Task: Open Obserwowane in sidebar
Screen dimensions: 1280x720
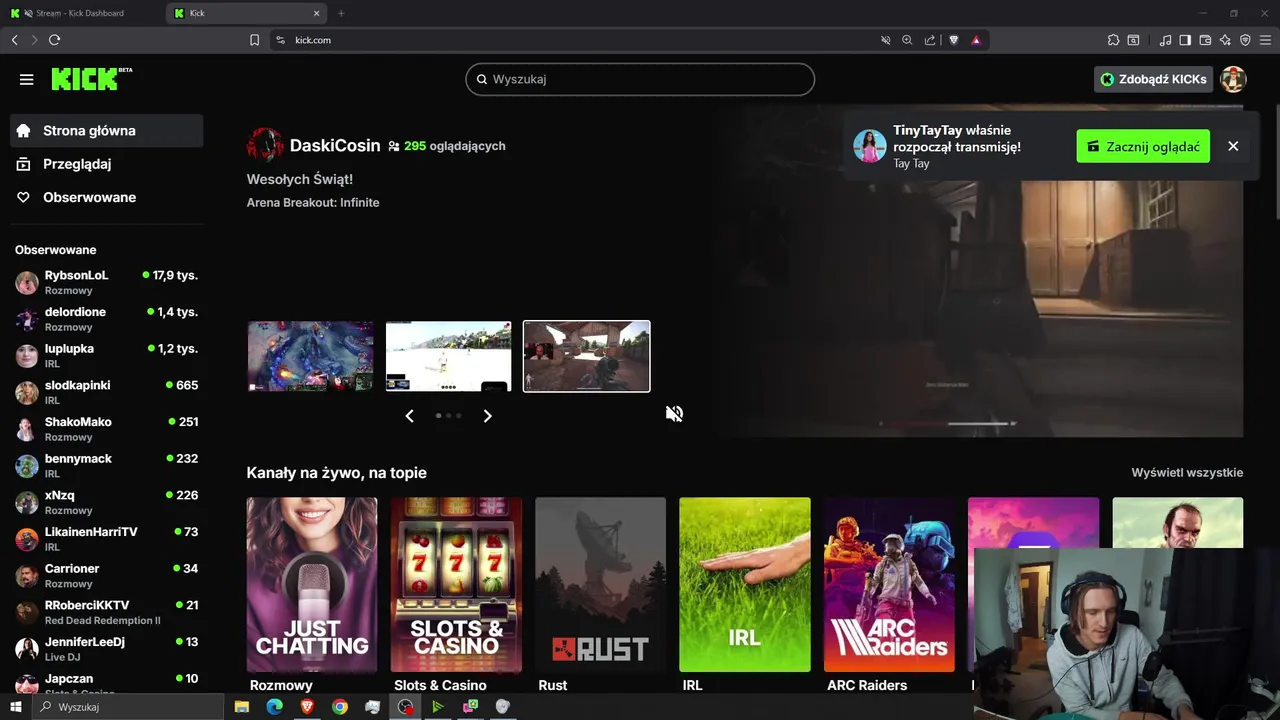Action: 107,198
